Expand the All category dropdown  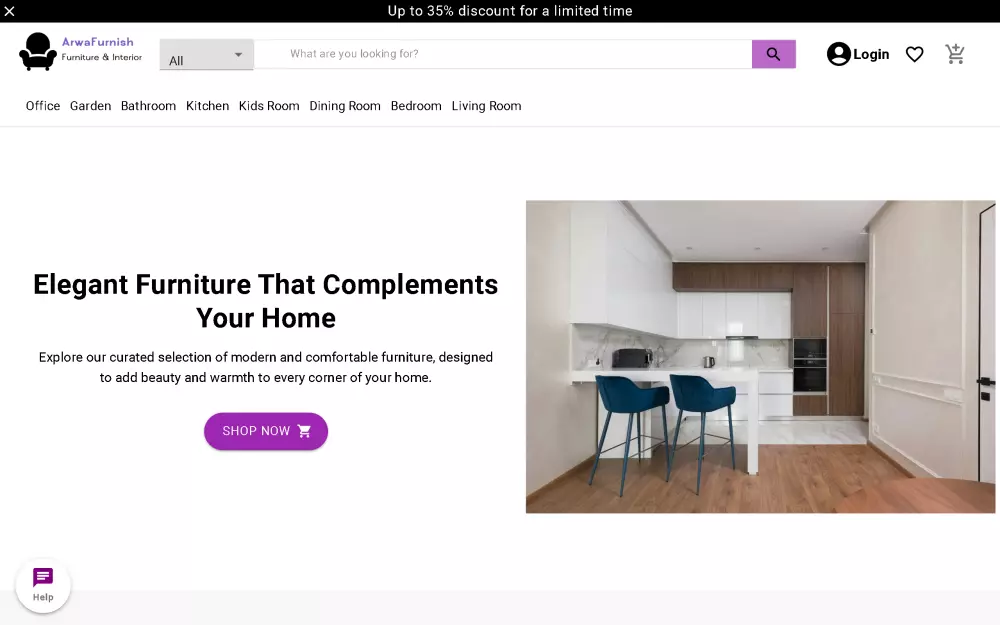pyautogui.click(x=206, y=55)
